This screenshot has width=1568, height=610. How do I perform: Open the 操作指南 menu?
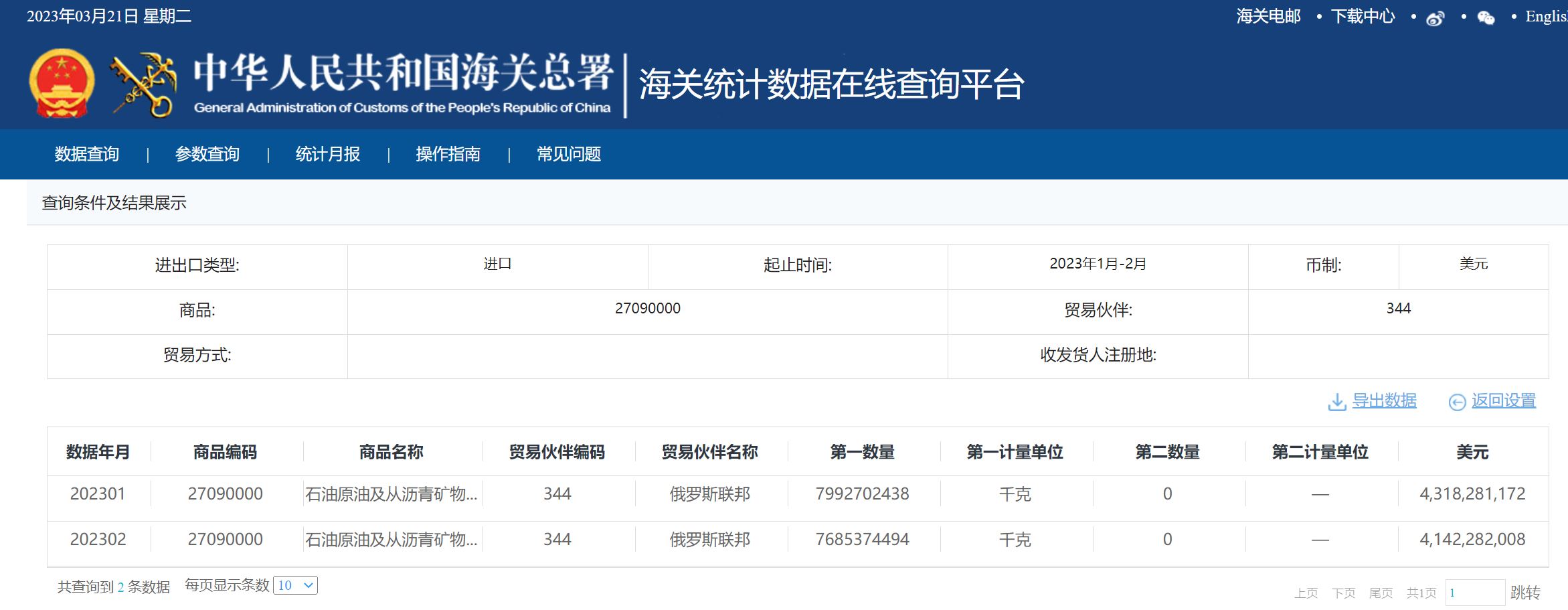pyautogui.click(x=448, y=154)
